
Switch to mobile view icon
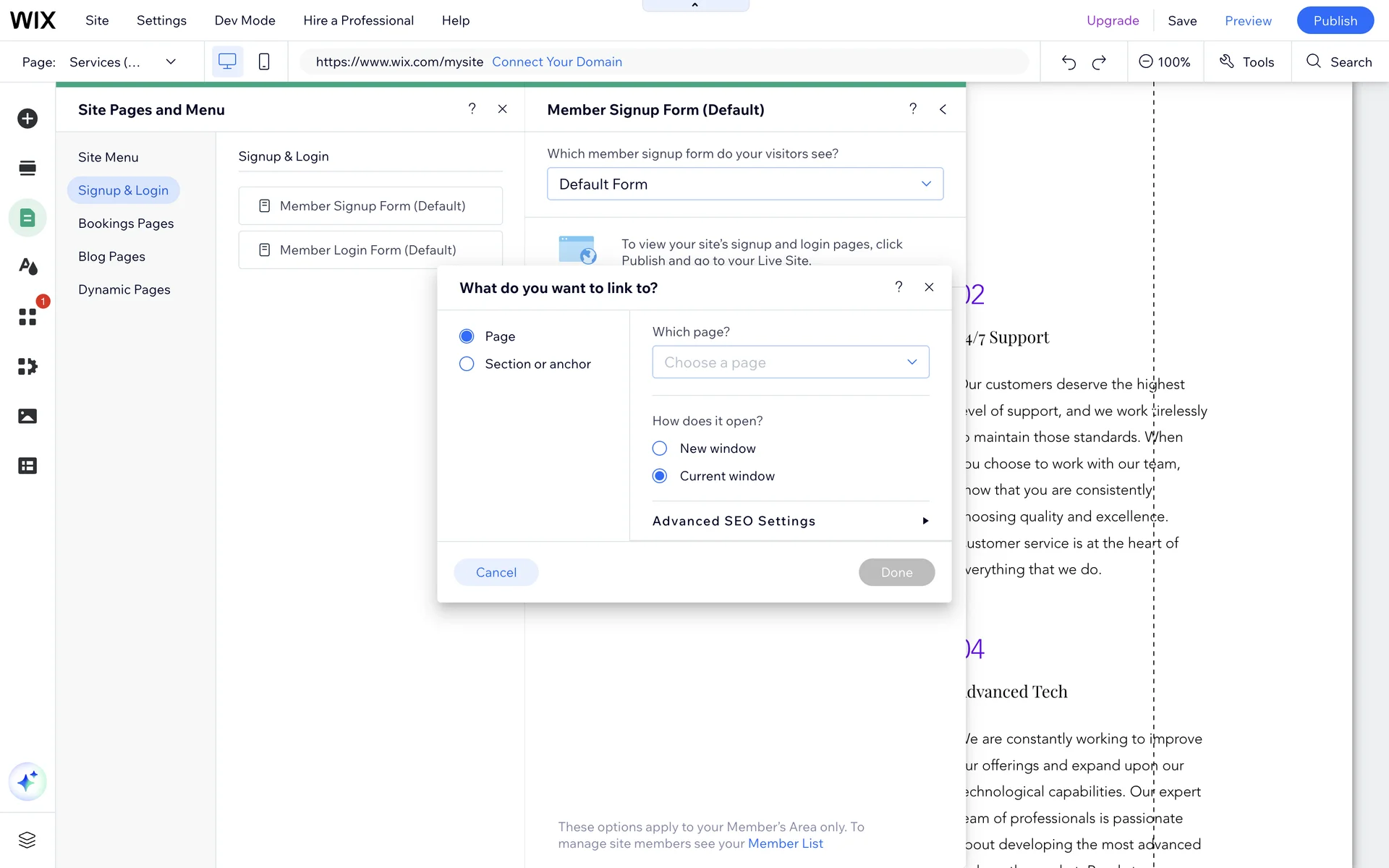click(264, 61)
